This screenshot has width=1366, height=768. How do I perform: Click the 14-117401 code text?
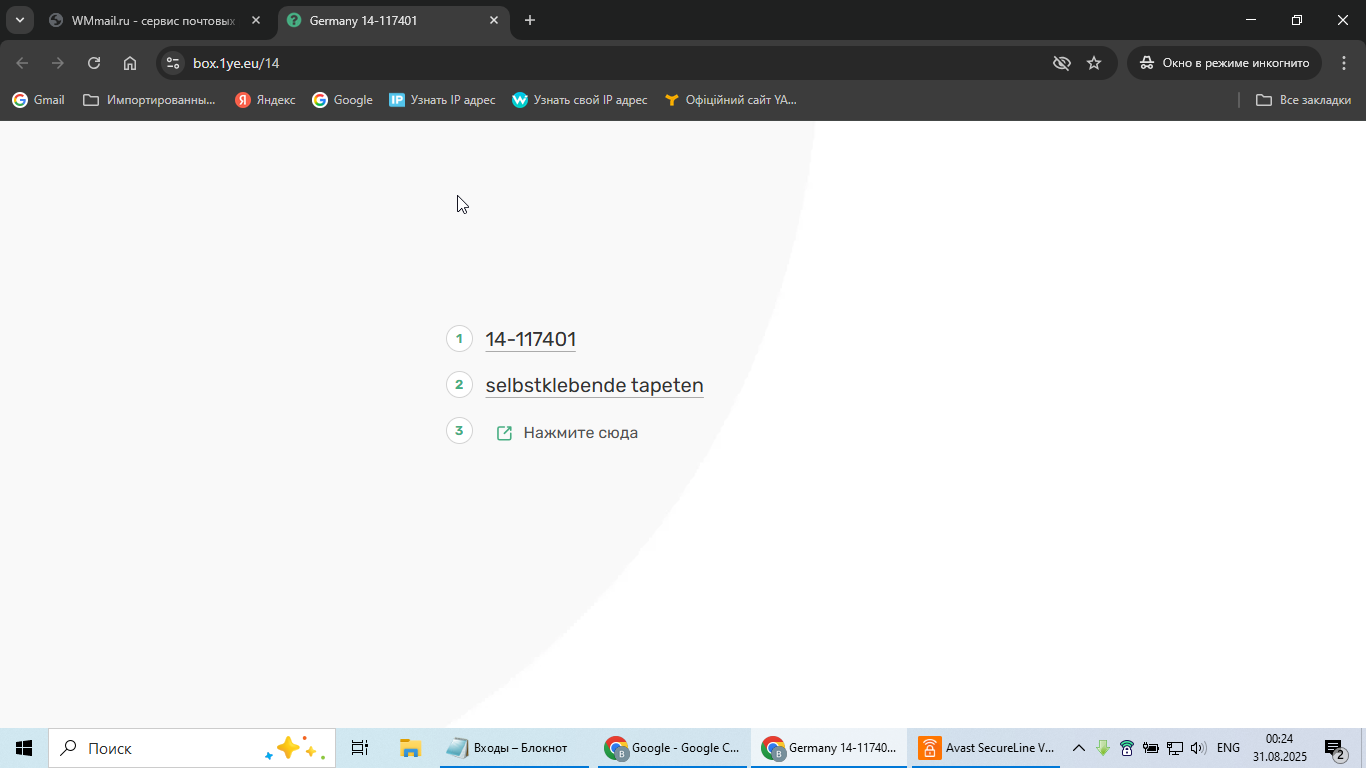(530, 339)
